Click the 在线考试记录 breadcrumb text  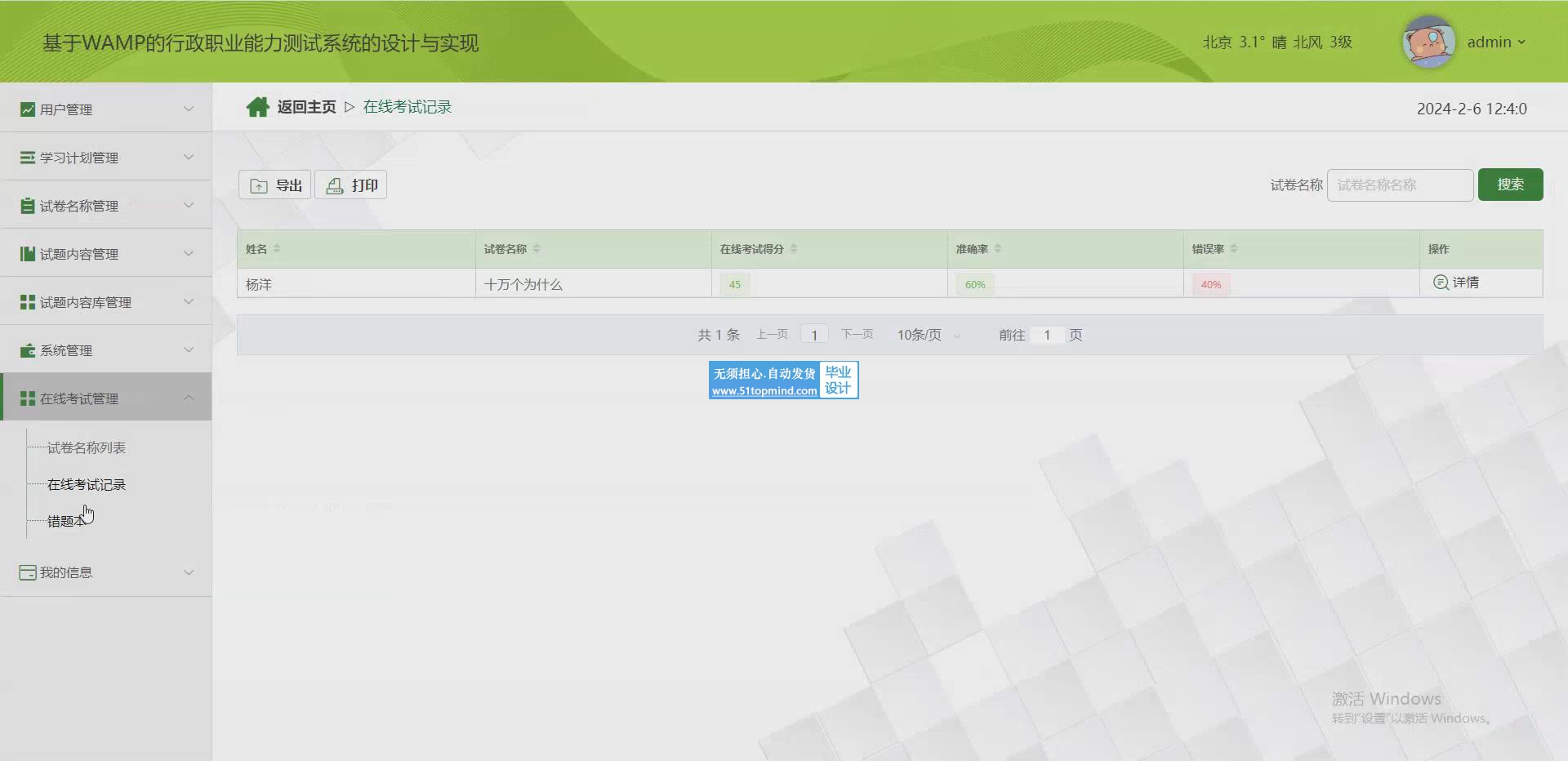(407, 107)
